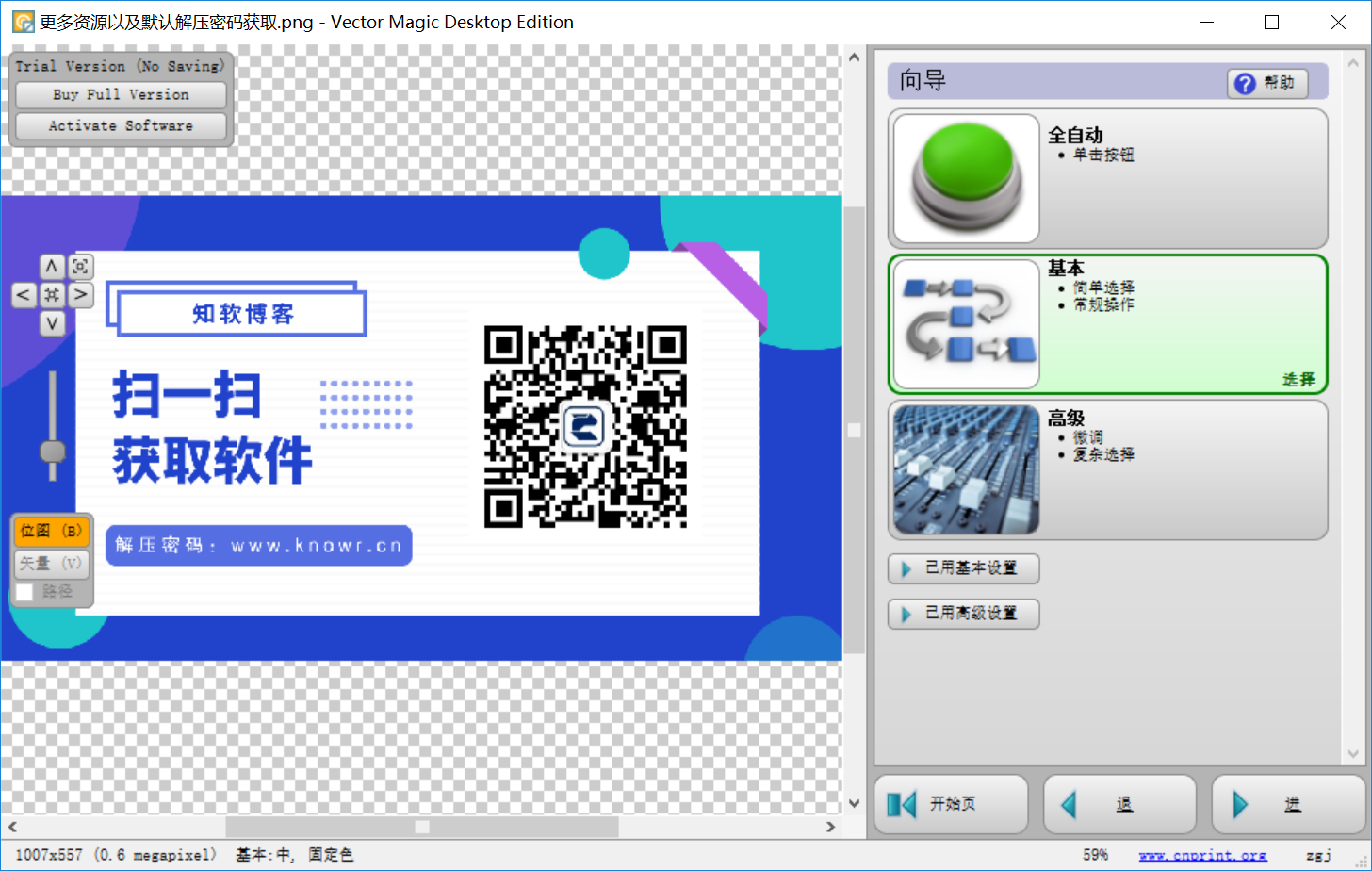Pan the preview right with the > arrow
Viewport: 1372px width, 871px height.
[x=81, y=295]
